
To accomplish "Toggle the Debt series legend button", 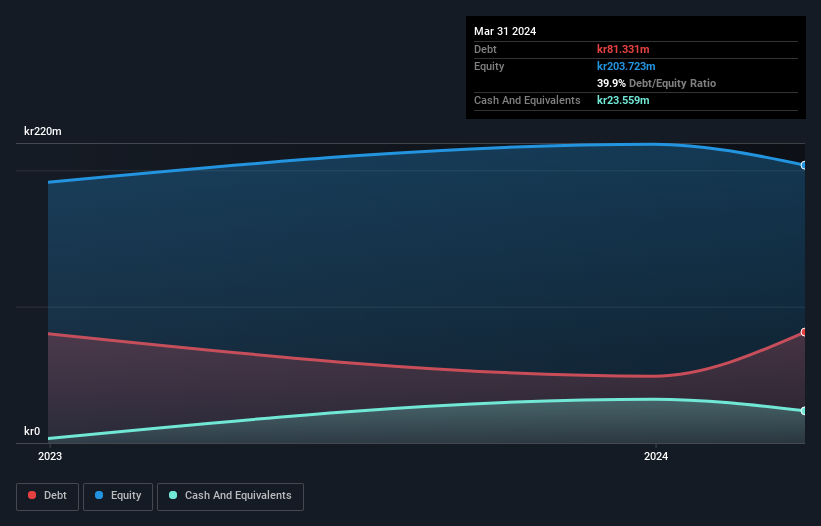I will point(47,496).
